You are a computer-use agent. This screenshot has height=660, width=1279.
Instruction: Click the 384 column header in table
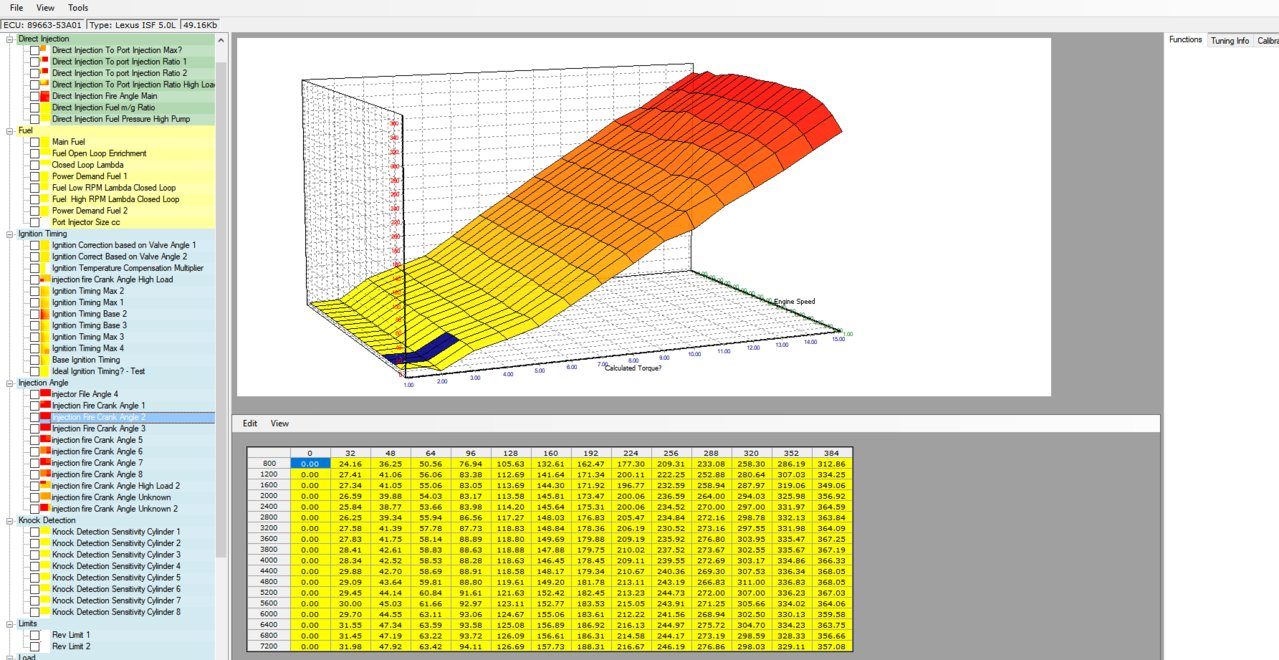click(832, 453)
